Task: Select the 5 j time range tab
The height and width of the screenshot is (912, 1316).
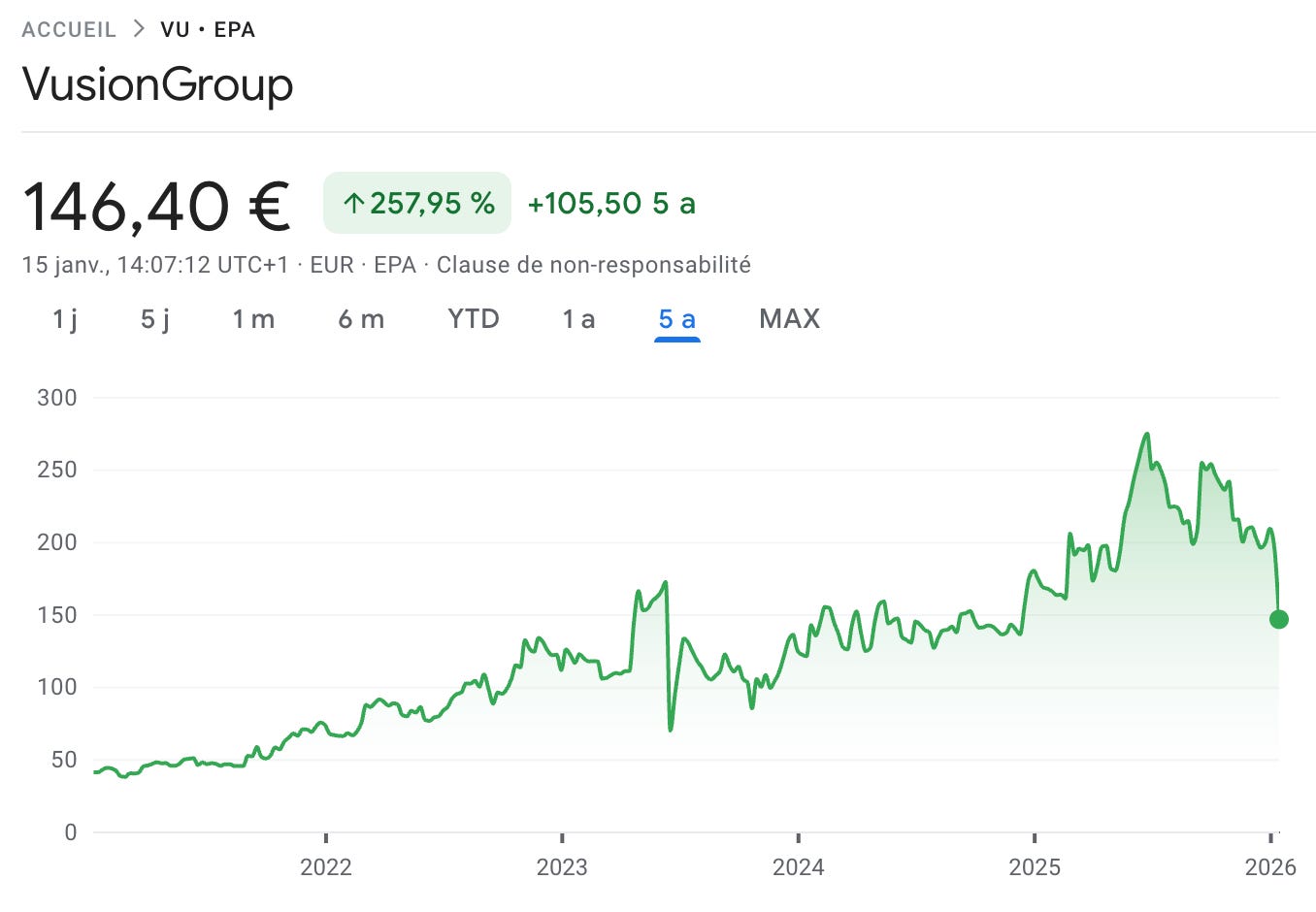Action: [x=155, y=319]
